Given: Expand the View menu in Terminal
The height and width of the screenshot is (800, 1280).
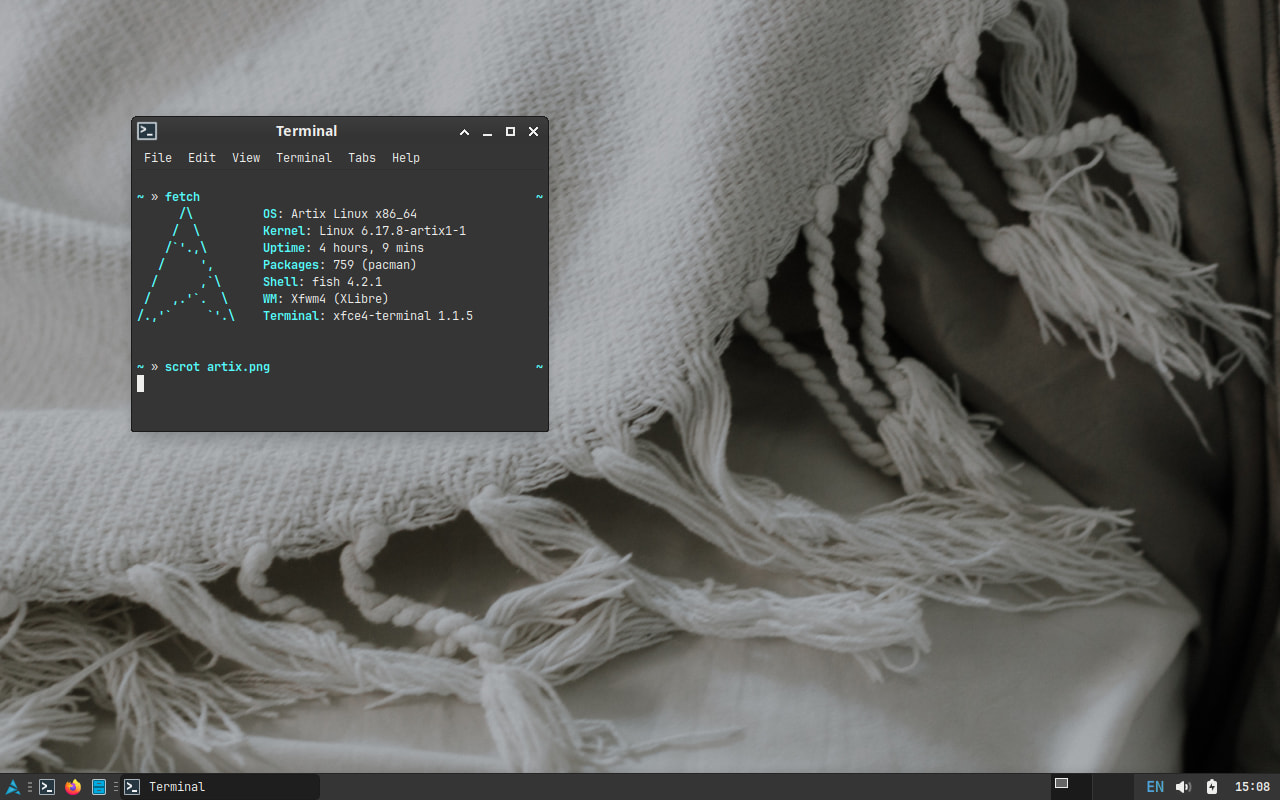Looking at the screenshot, I should point(246,158).
